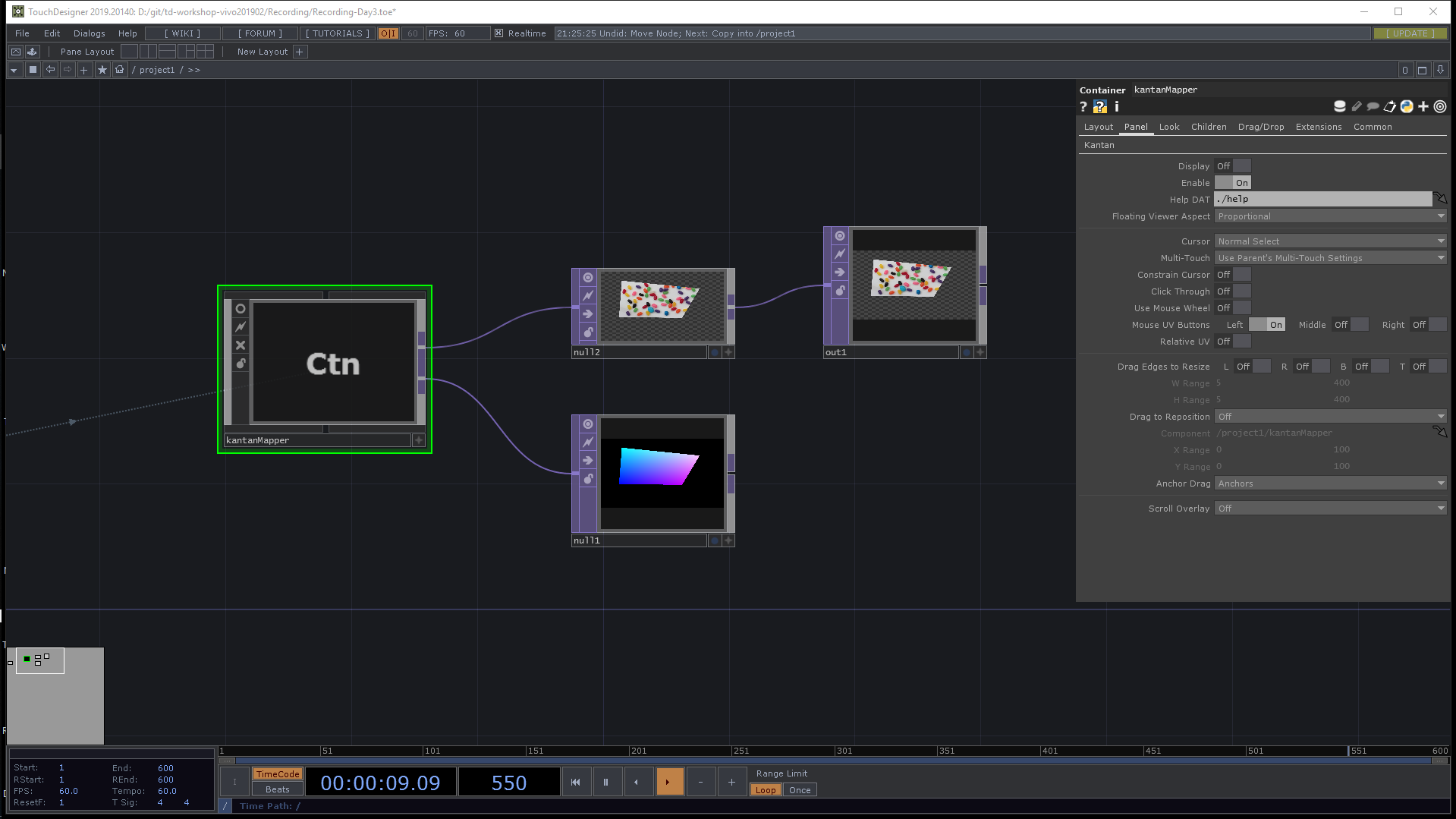
Task: Pause the timeline playback
Action: (x=605, y=782)
